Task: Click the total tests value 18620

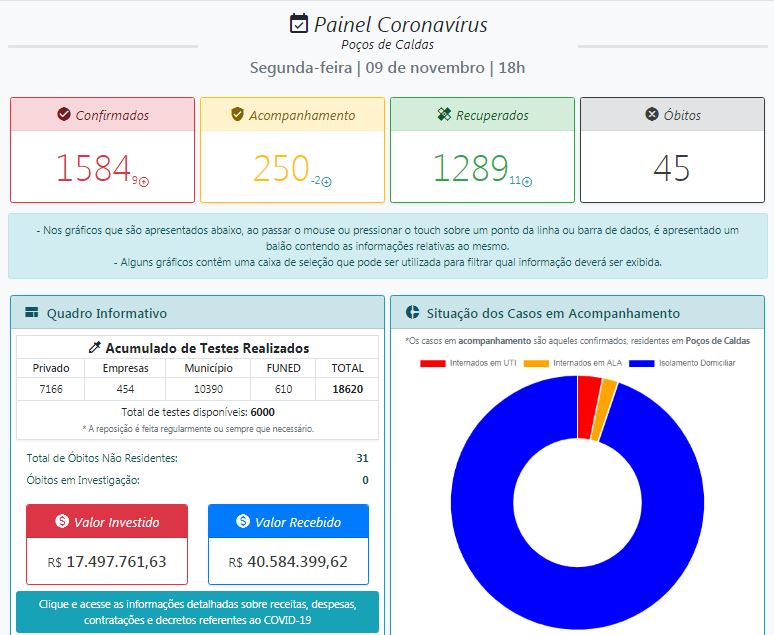Action: click(x=348, y=389)
